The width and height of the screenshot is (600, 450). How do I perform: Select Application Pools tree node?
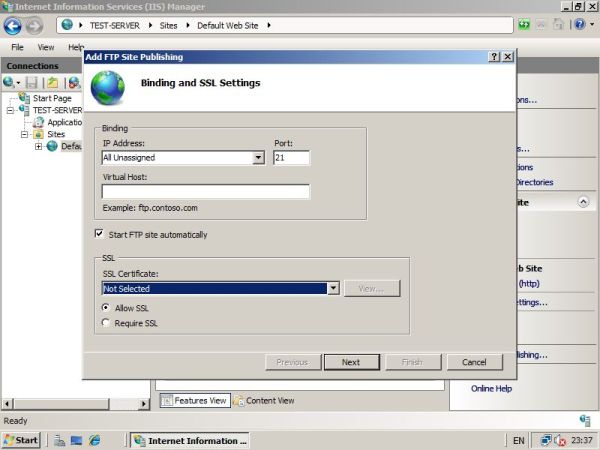click(x=64, y=122)
